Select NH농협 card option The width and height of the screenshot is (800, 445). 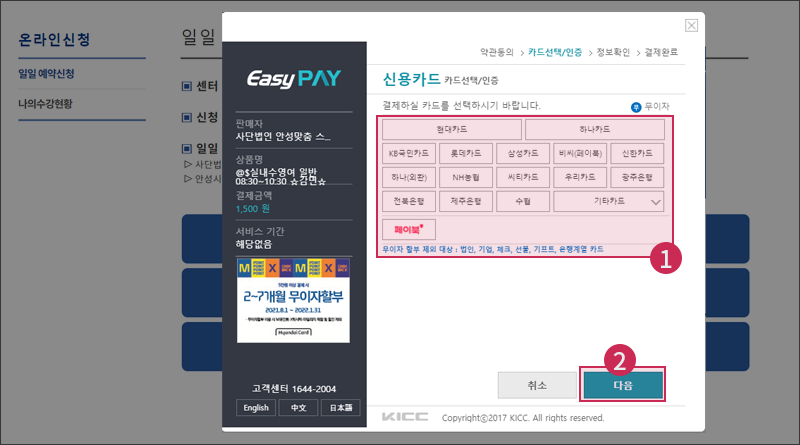pos(466,177)
